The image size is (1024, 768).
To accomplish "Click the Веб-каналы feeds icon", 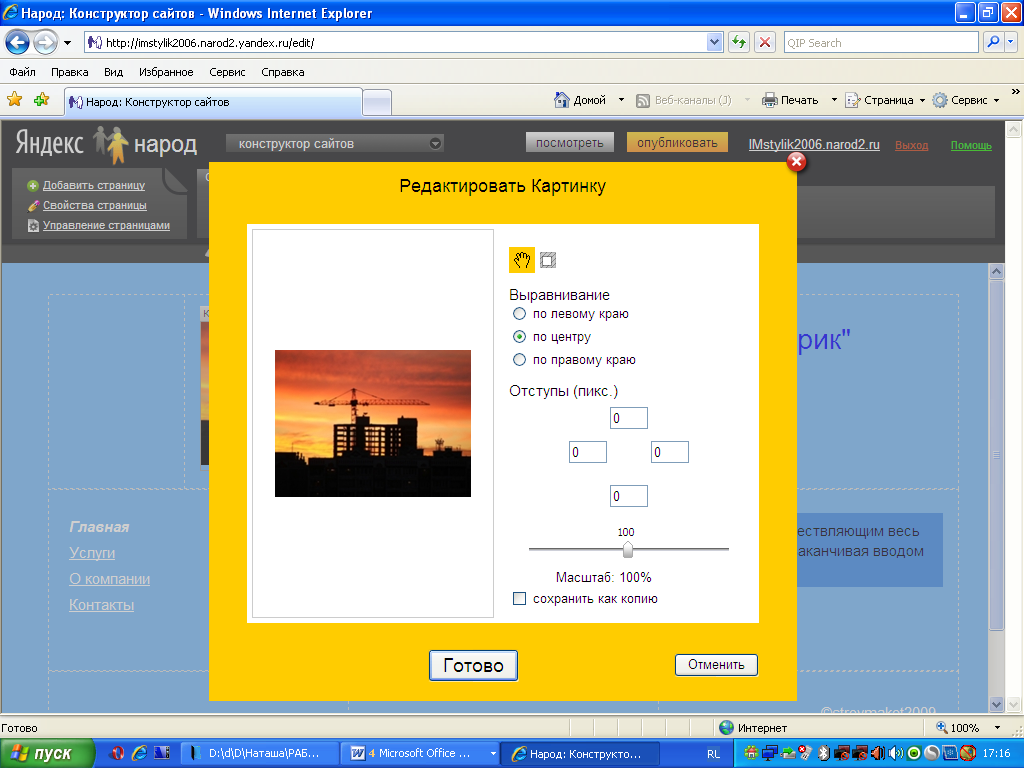I will [x=643, y=101].
